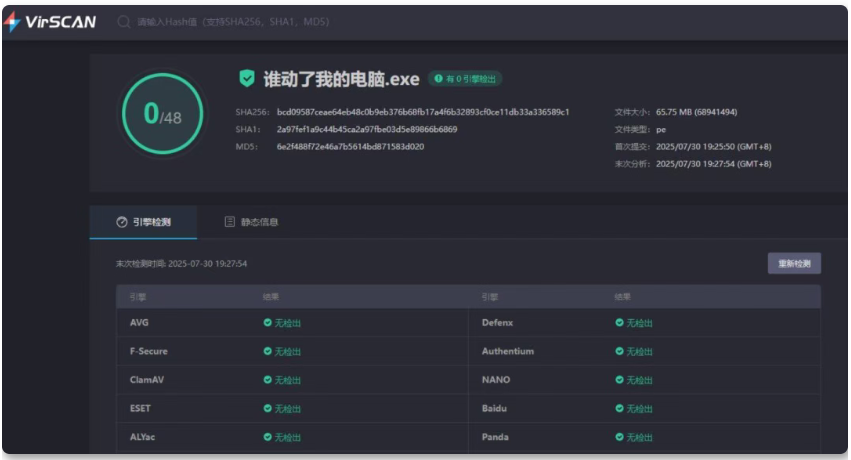Click the green check icon in the ClamAV row
Screen dimensions: 851x460
click(x=268, y=380)
